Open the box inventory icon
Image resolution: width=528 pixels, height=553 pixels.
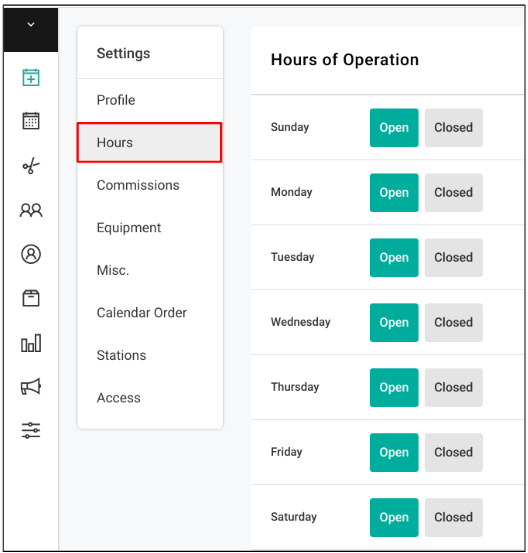coord(31,298)
